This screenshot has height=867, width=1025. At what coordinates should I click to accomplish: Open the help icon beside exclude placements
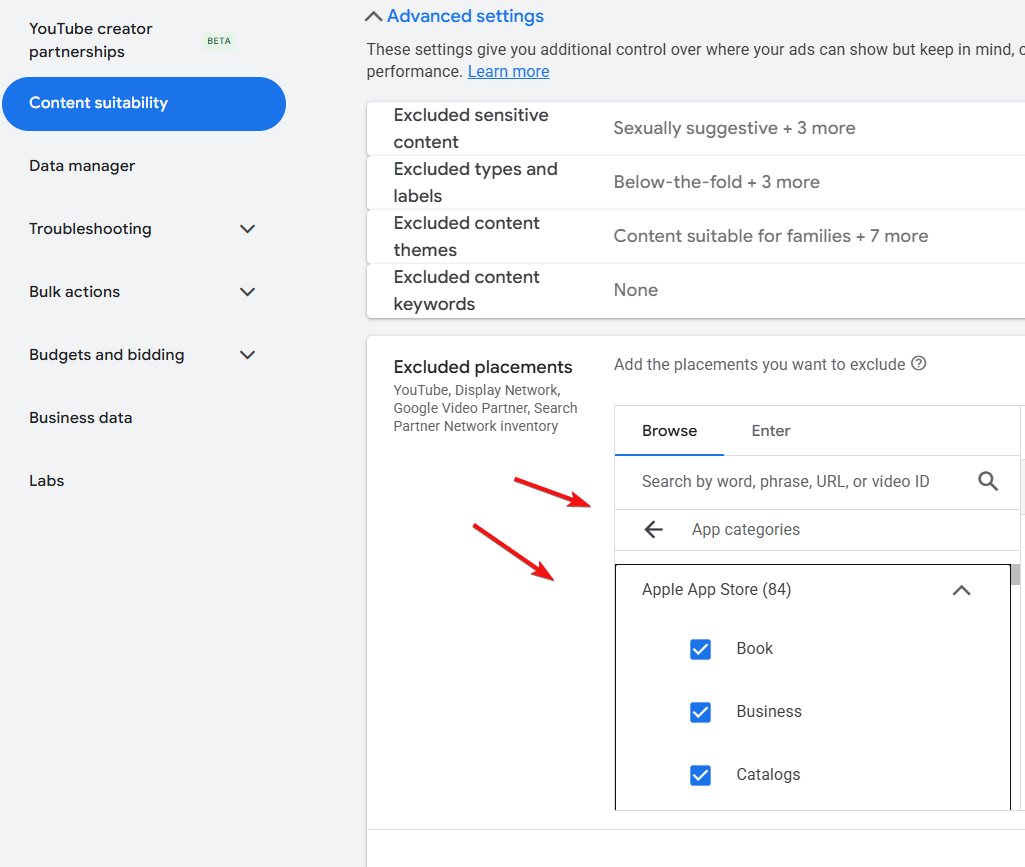[918, 364]
